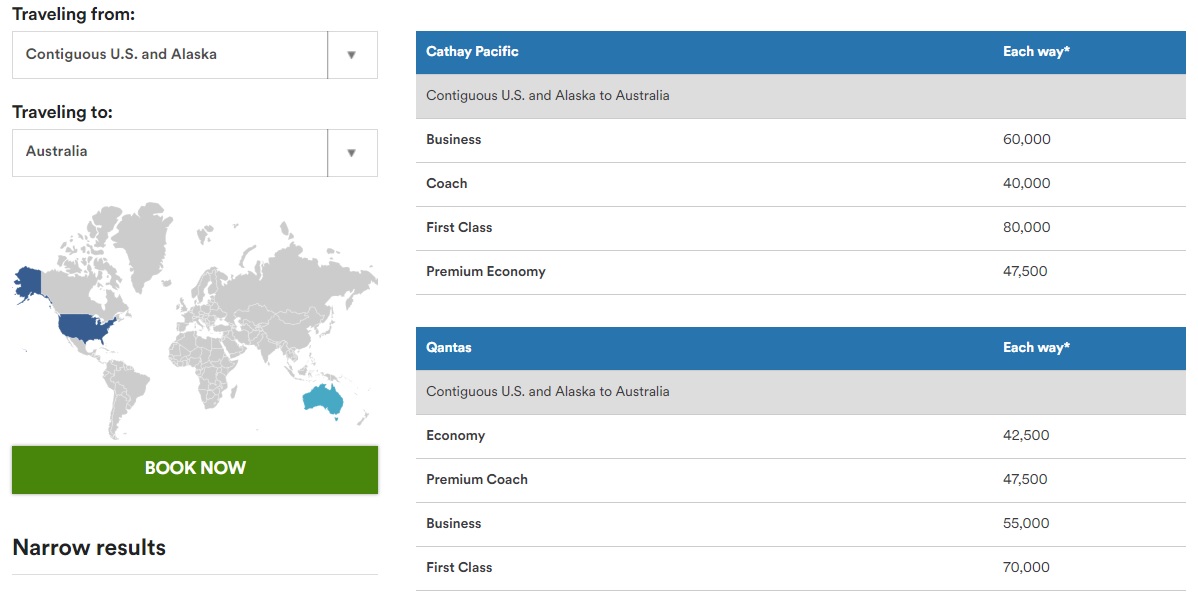This screenshot has width=1198, height=595.
Task: Click the Qantas Economy 42,500 value
Action: tap(1026, 436)
